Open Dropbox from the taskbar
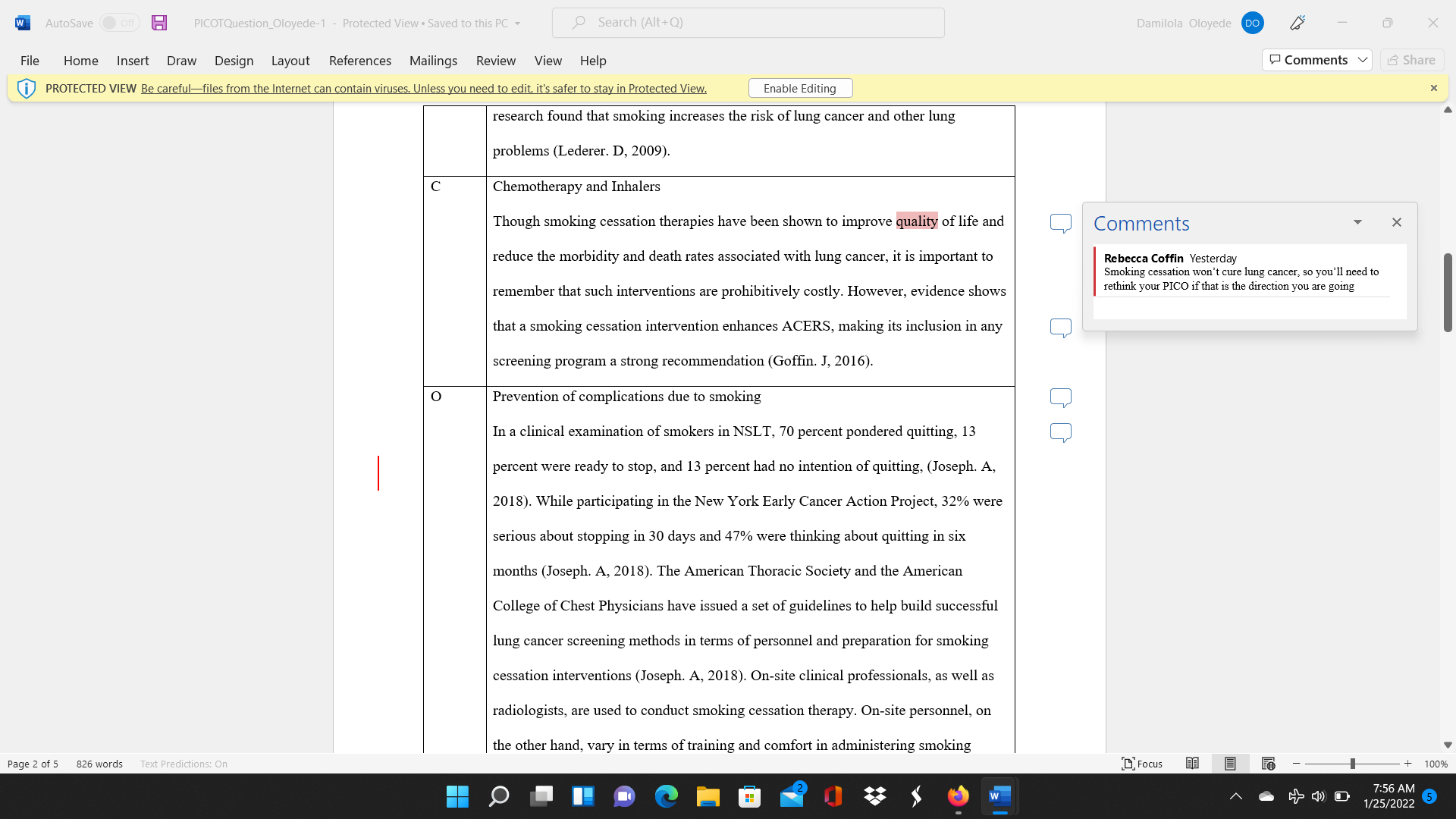Viewport: 1456px width, 819px height. (875, 796)
